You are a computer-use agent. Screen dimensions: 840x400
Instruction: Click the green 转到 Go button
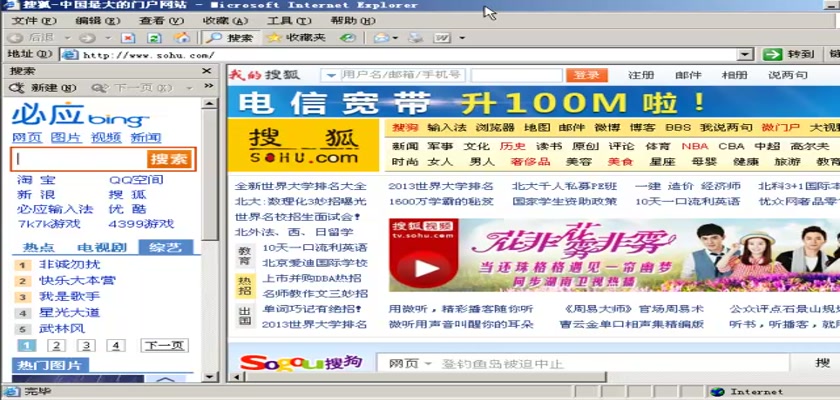point(789,54)
